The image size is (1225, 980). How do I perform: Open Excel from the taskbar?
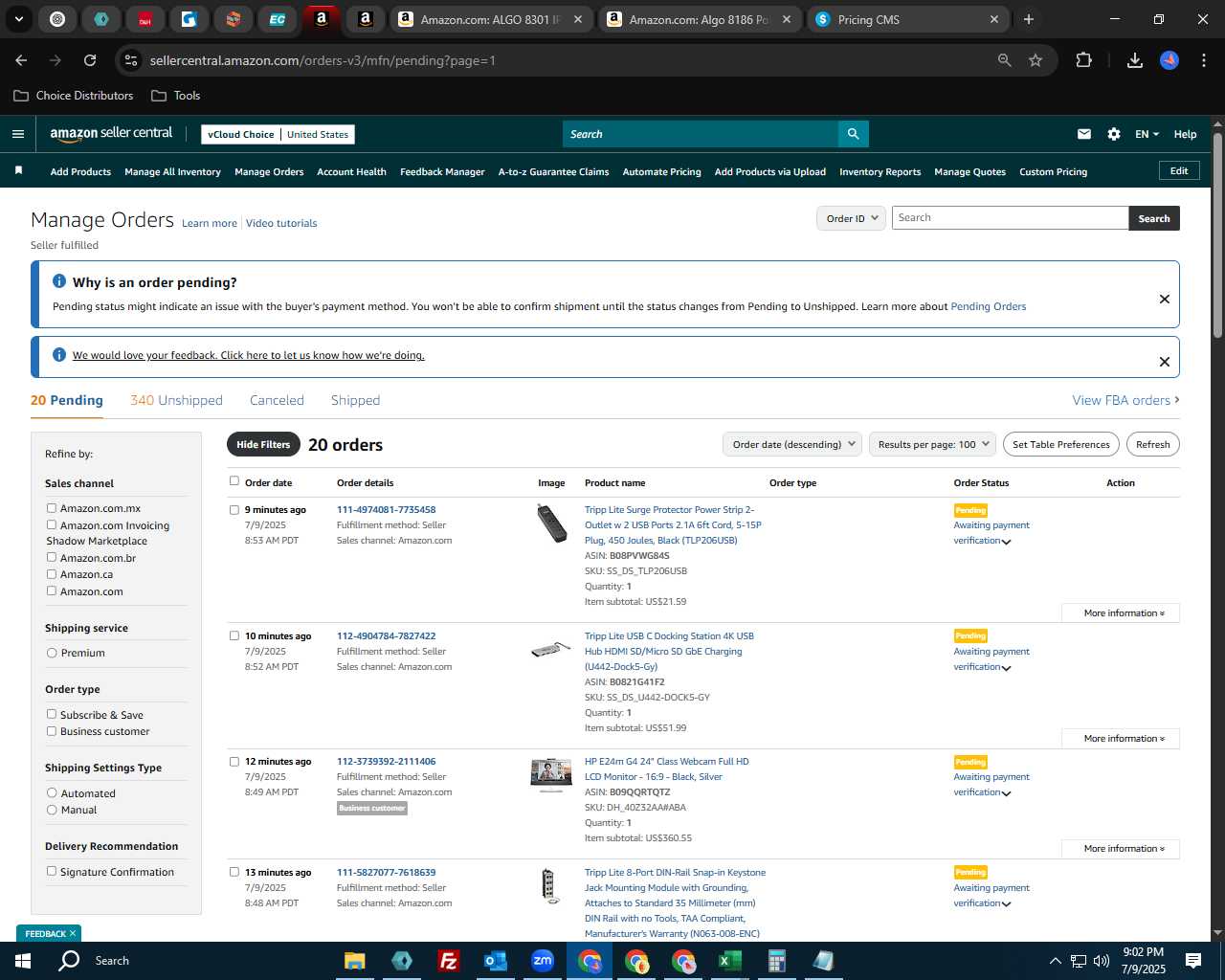click(x=730, y=961)
